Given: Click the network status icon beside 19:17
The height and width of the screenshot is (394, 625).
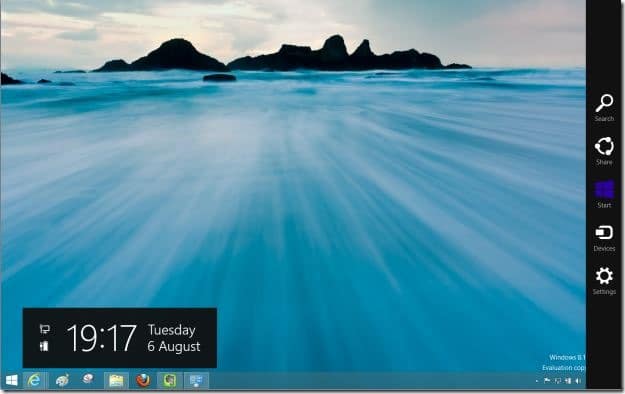Looking at the screenshot, I should coord(45,329).
